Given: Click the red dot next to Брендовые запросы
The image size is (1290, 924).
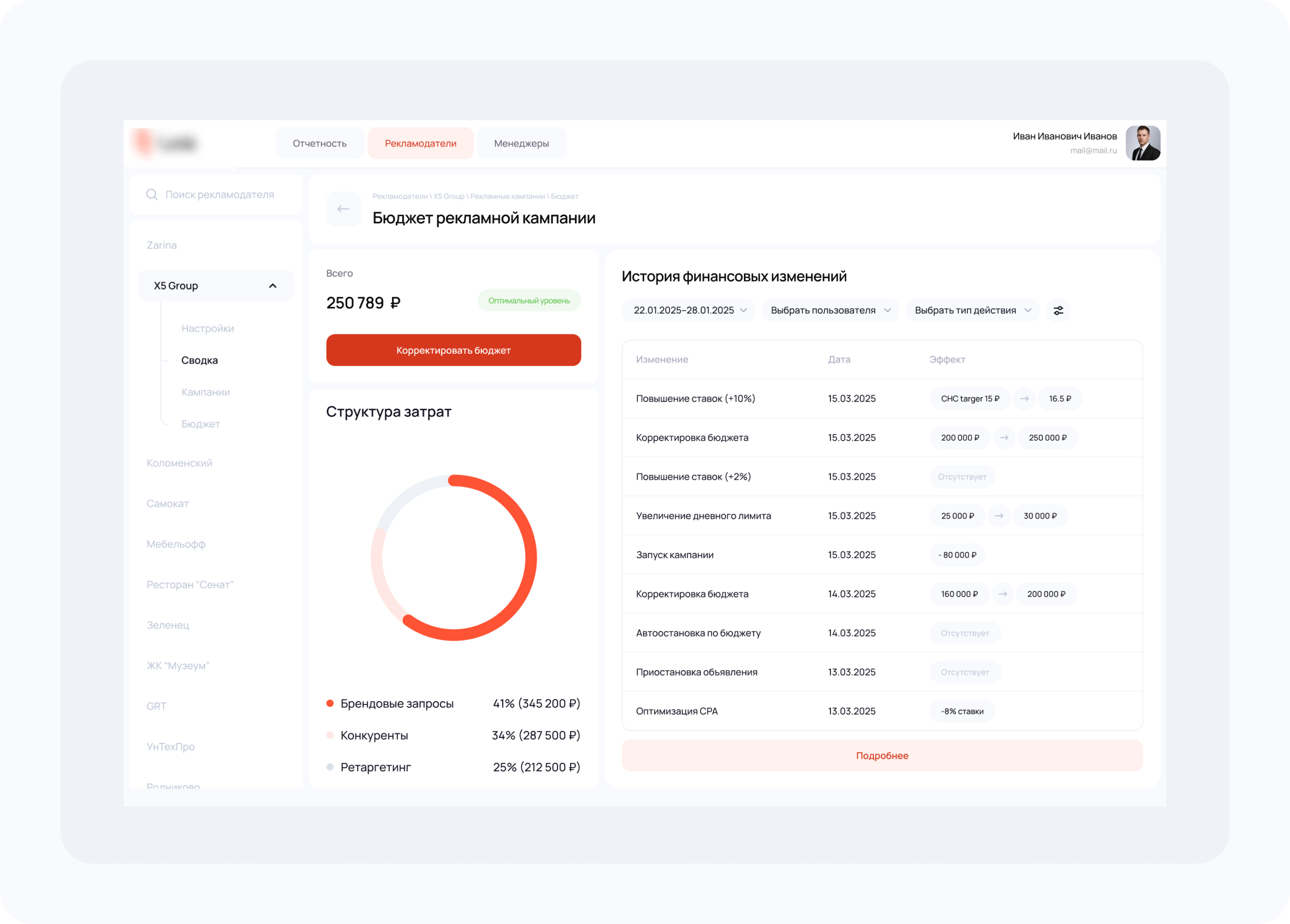Looking at the screenshot, I should [330, 703].
